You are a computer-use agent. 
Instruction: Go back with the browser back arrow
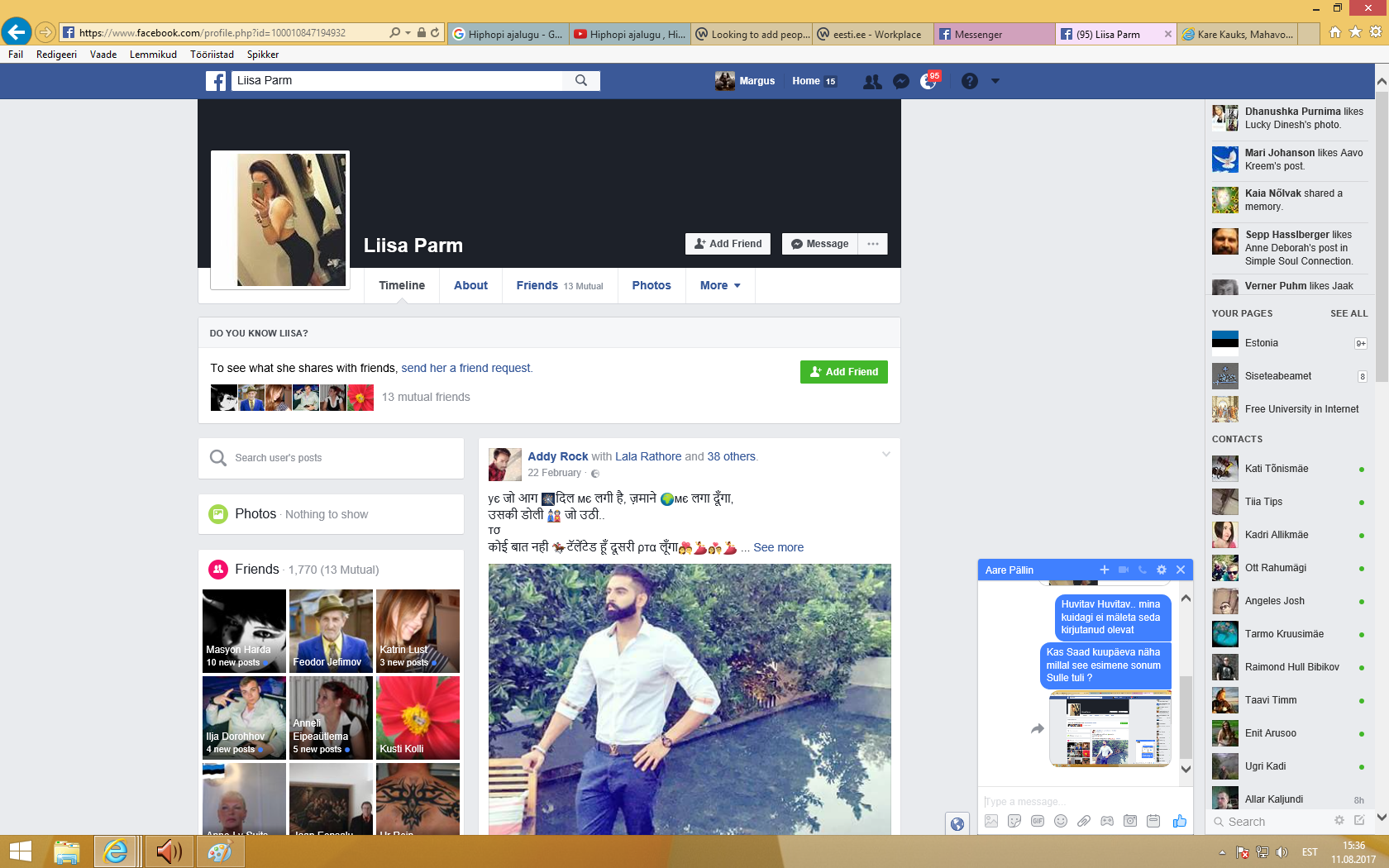tap(16, 32)
